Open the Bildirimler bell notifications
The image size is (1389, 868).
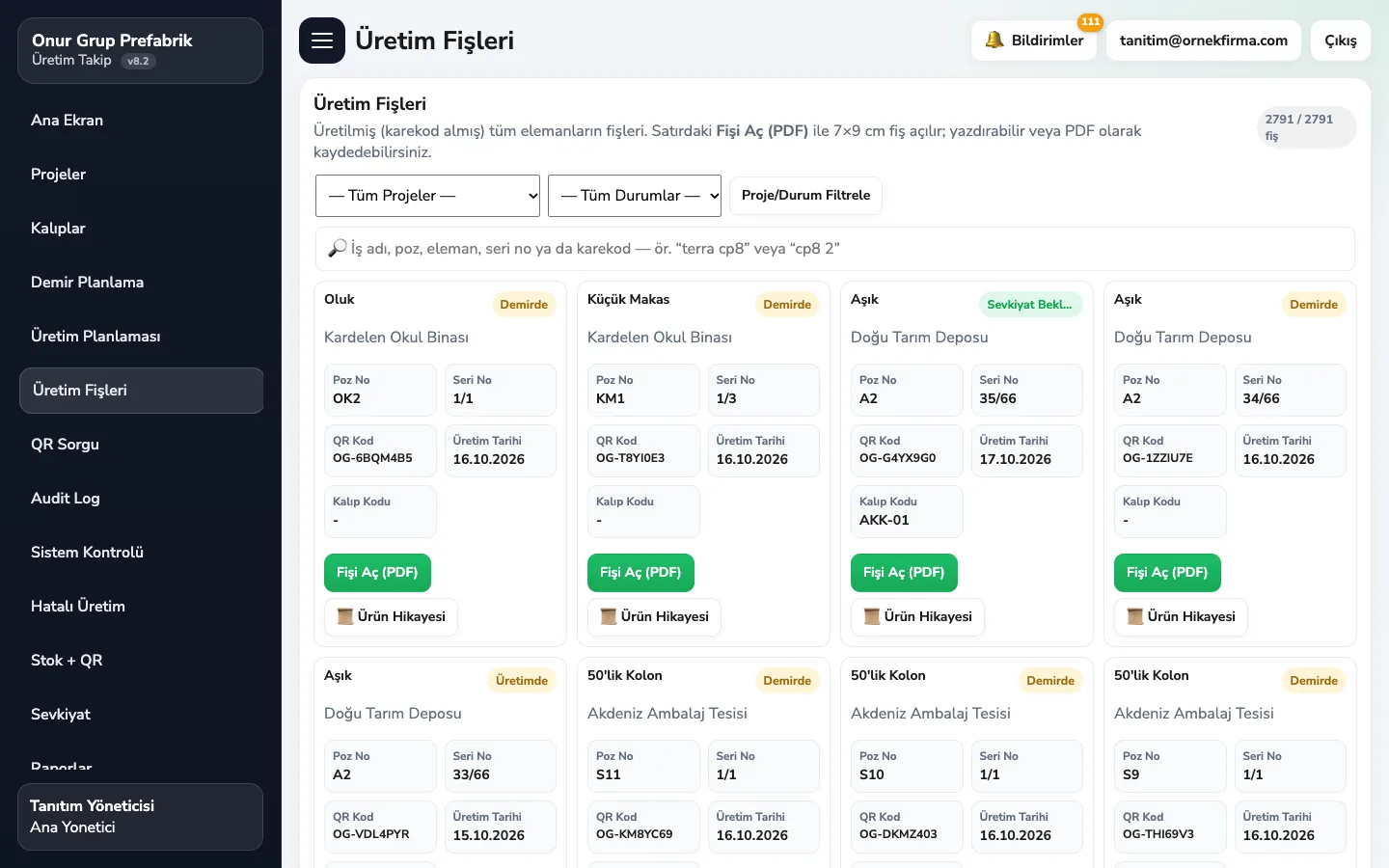pos(1034,41)
